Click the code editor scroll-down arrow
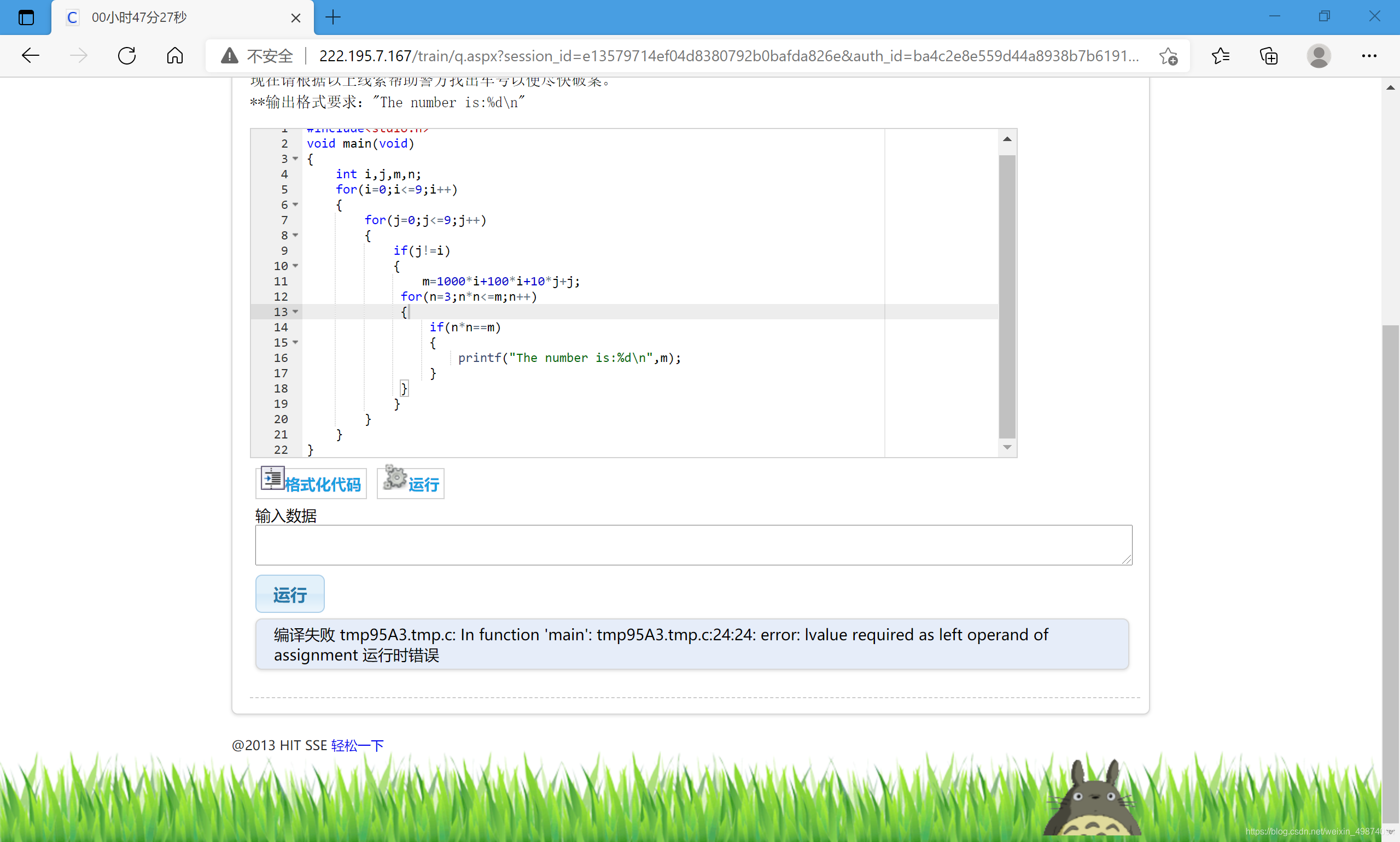The height and width of the screenshot is (842, 1400). 1007,448
